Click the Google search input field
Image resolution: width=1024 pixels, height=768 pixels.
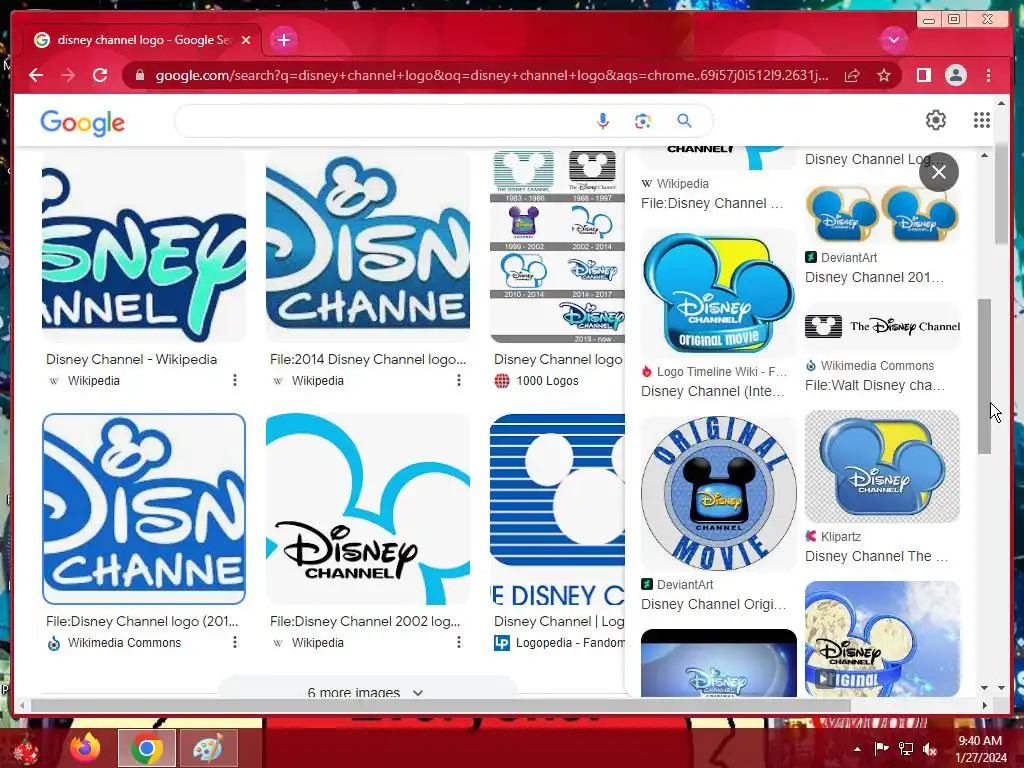coord(384,121)
